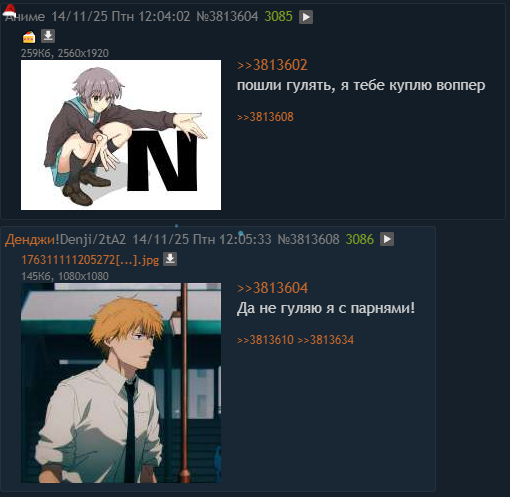Follow the backlink >>3813610
The height and width of the screenshot is (497, 510).
[x=265, y=340]
